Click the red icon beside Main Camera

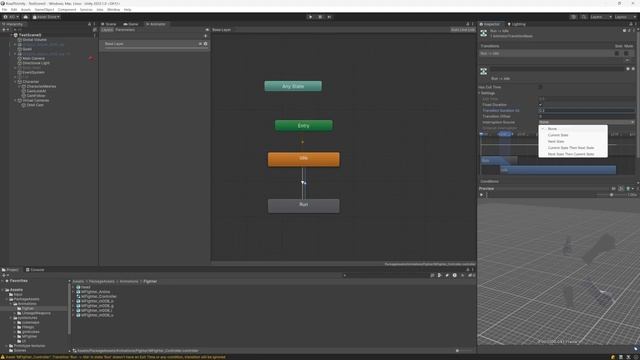pos(91,58)
